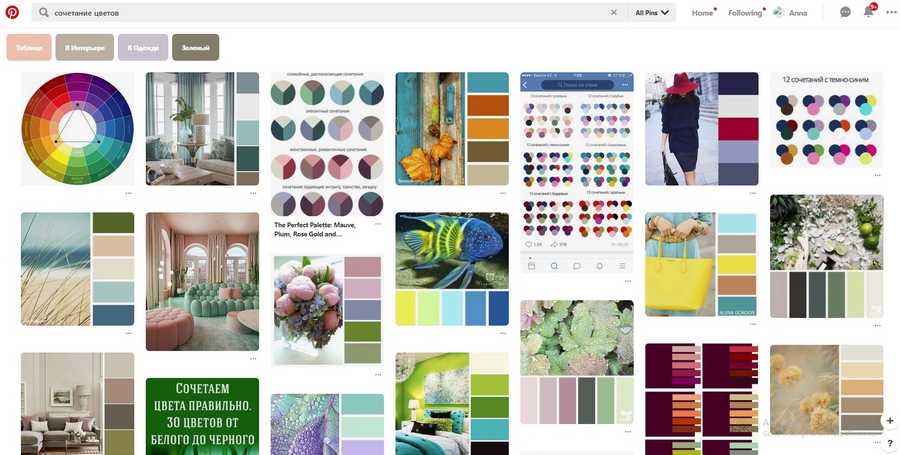Open the autumn leaves on teal door pin
This screenshot has height=455, width=900.
[452, 129]
